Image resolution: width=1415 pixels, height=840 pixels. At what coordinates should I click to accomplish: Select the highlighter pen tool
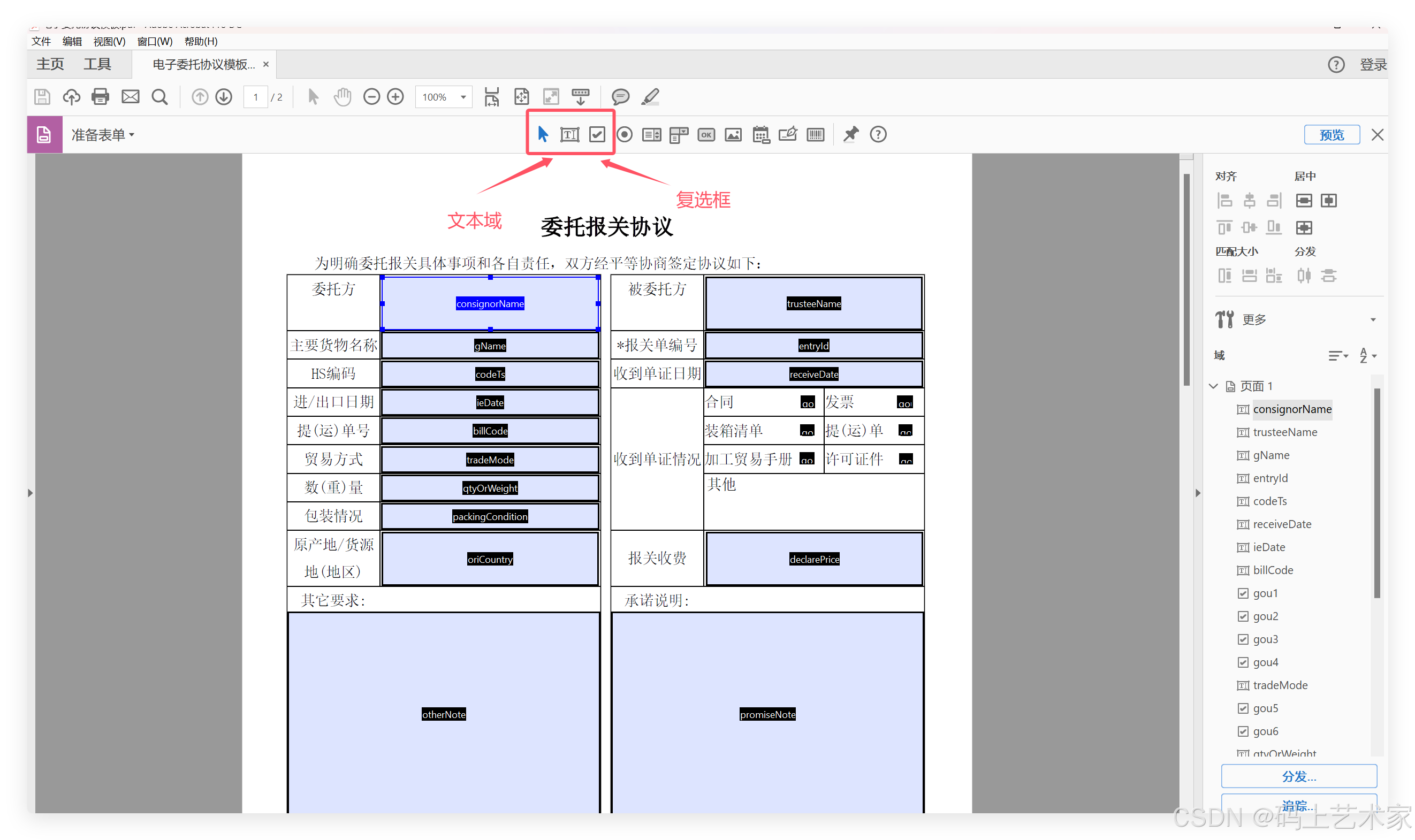650,97
